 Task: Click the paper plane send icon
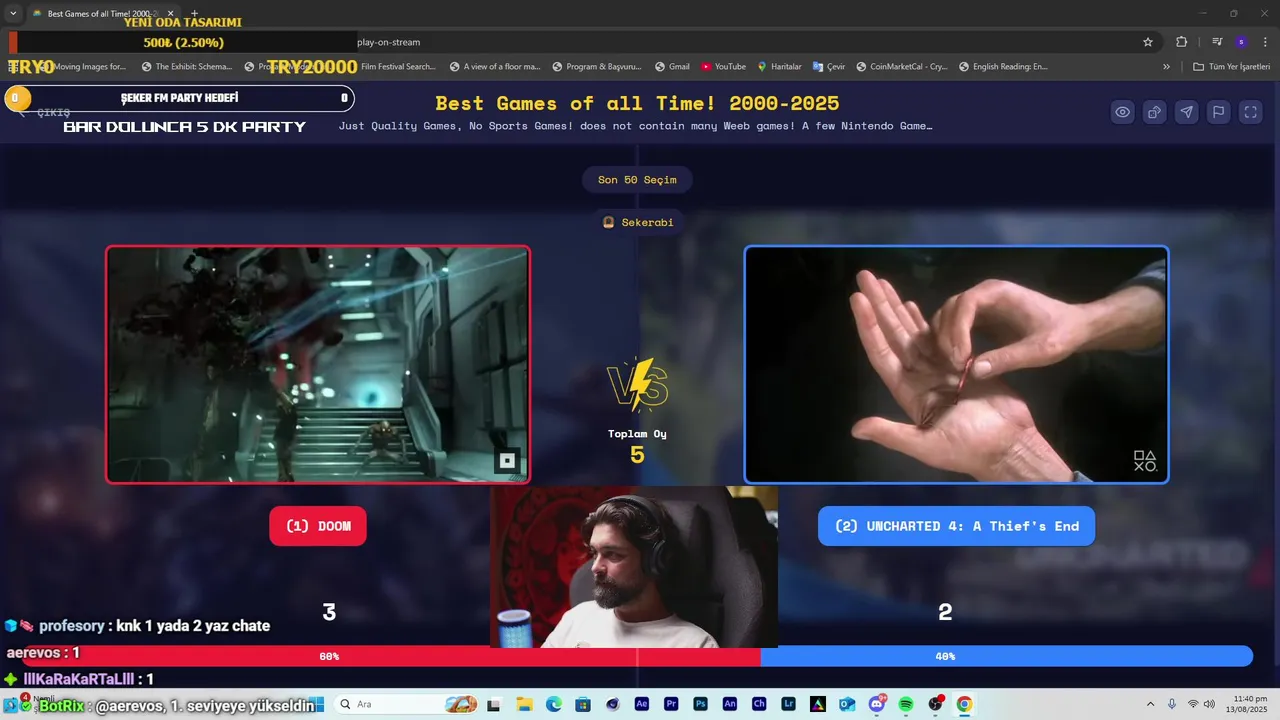[1186, 112]
